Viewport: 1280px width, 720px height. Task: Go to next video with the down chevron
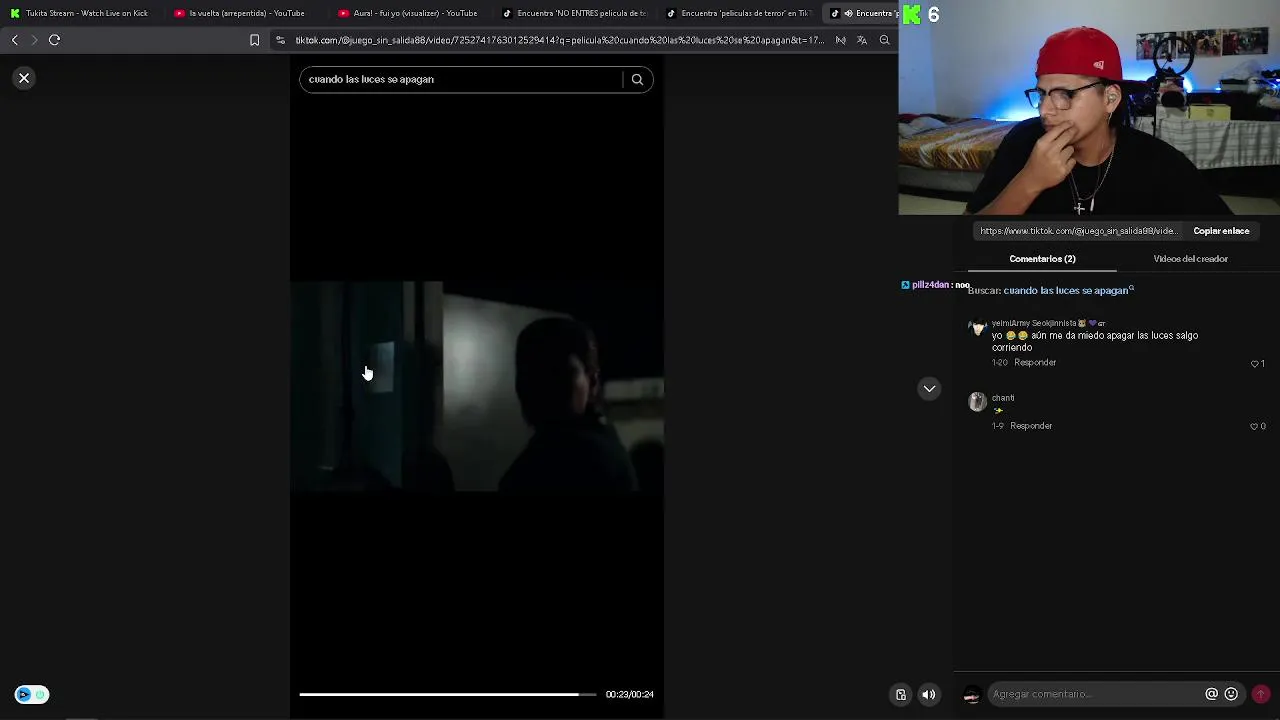point(929,389)
